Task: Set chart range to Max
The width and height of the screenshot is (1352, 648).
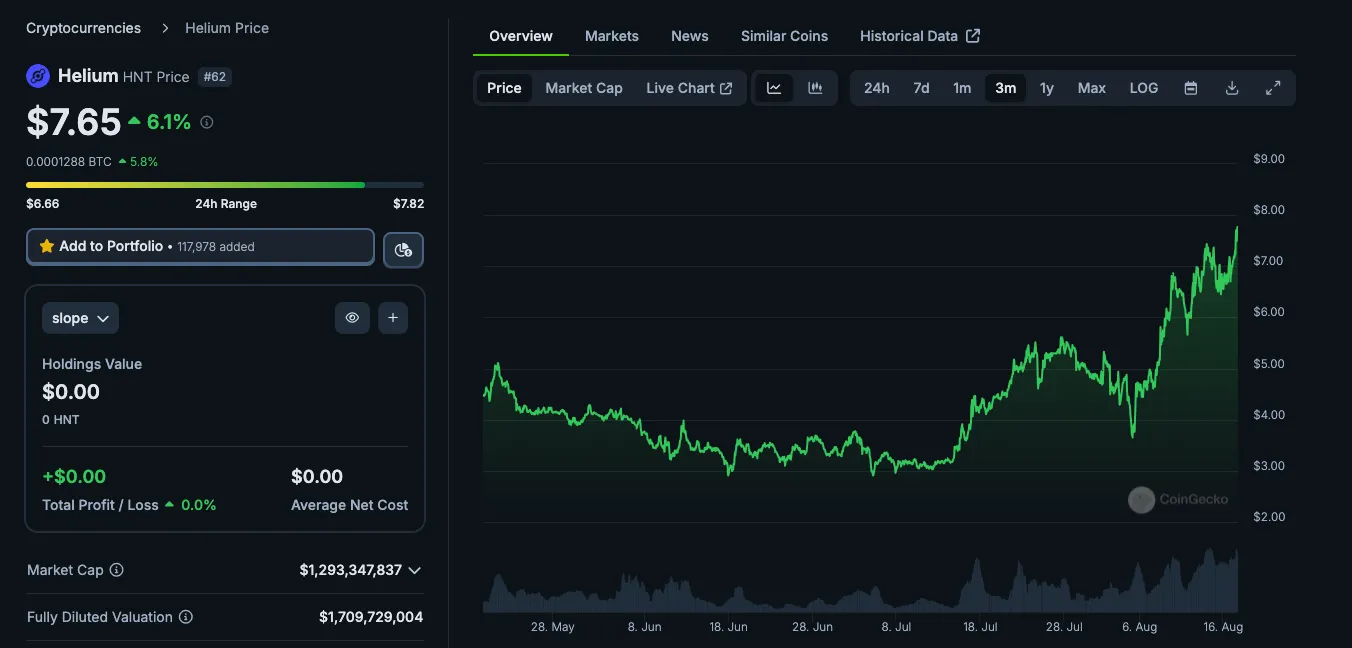Action: (1092, 88)
